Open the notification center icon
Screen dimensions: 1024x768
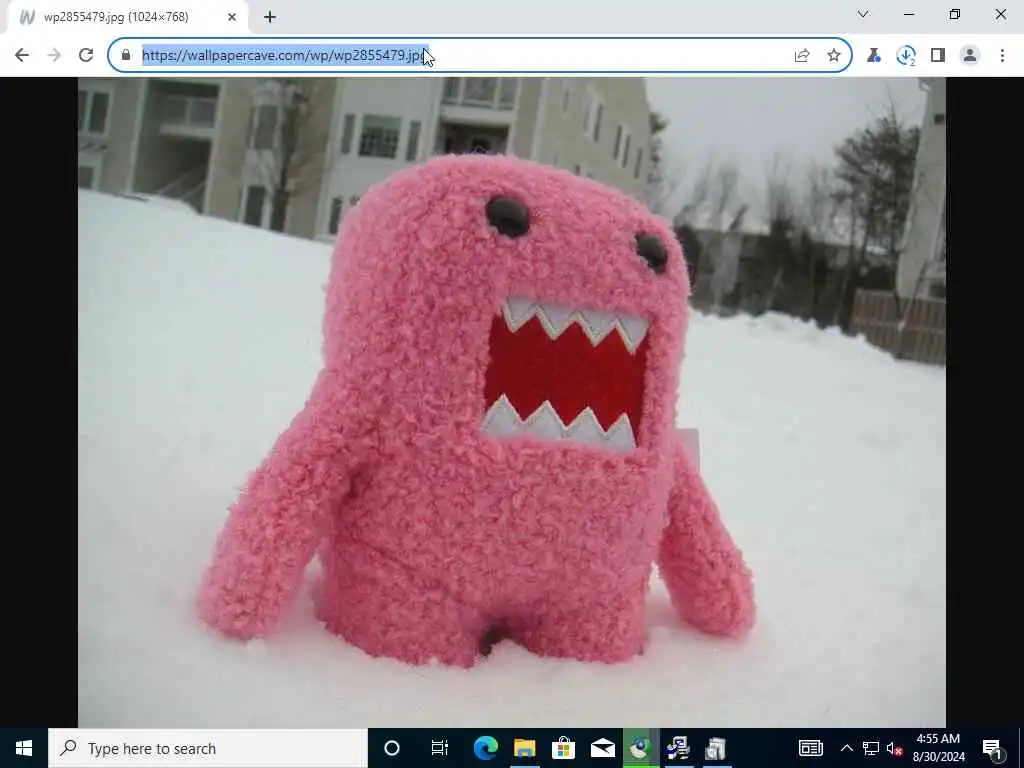[x=993, y=748]
